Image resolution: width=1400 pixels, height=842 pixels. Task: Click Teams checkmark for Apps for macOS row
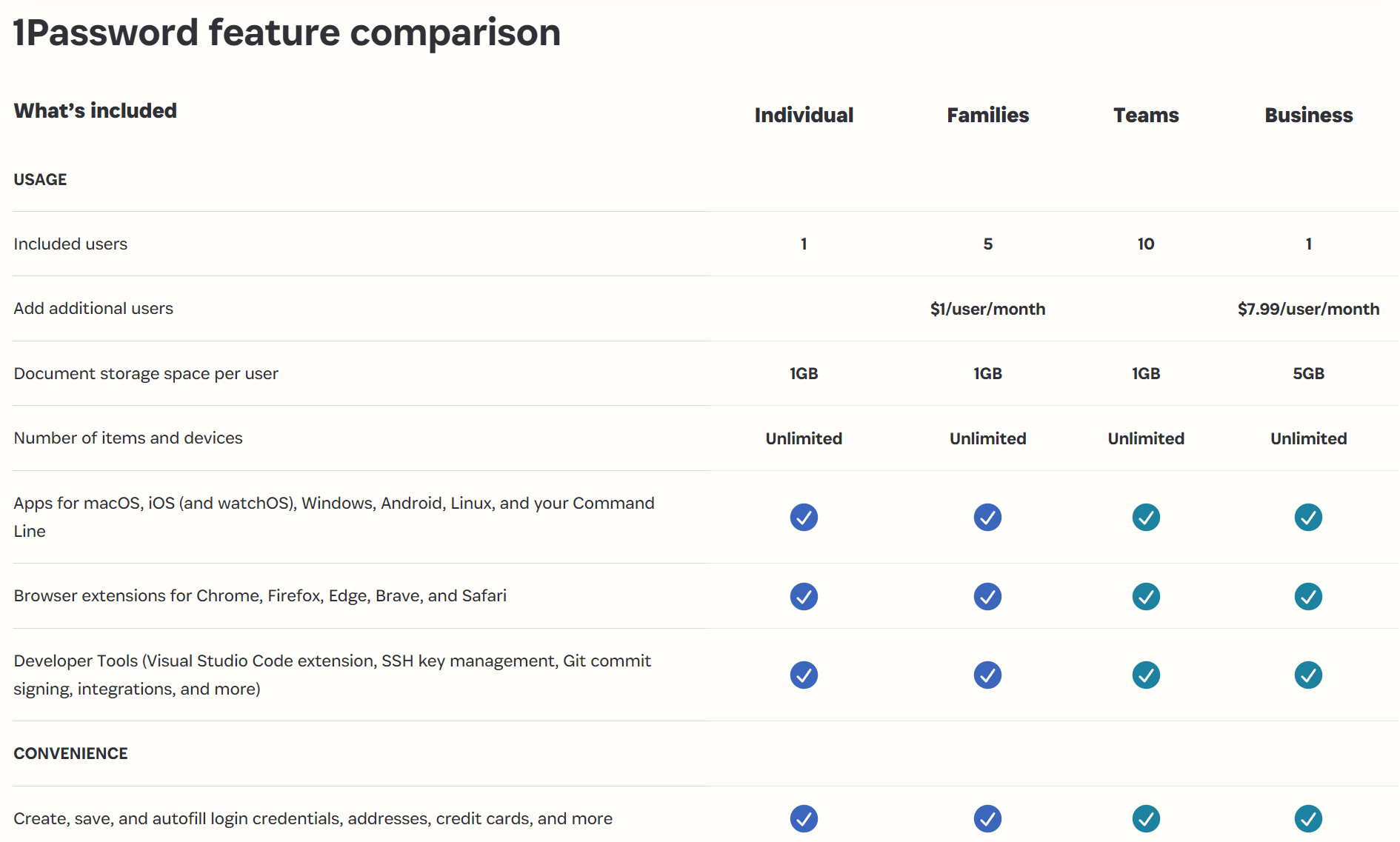(1146, 517)
